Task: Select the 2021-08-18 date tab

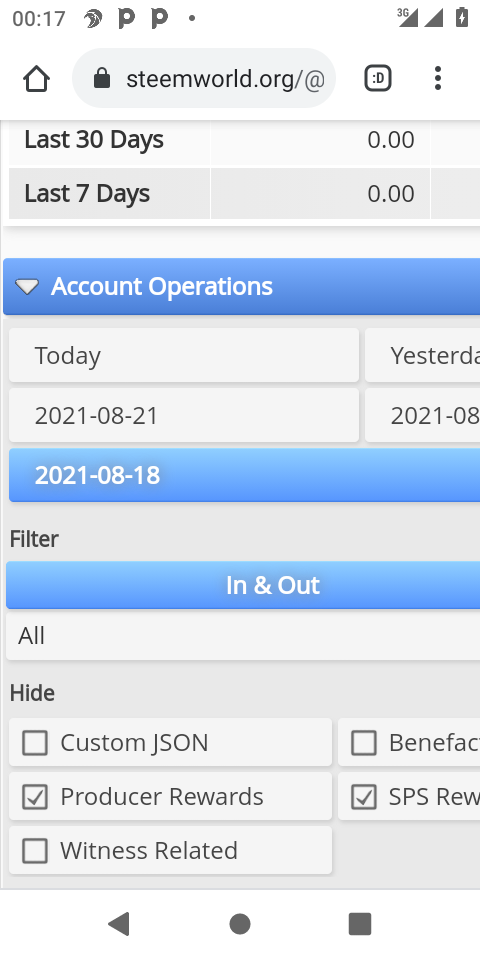Action: (244, 475)
